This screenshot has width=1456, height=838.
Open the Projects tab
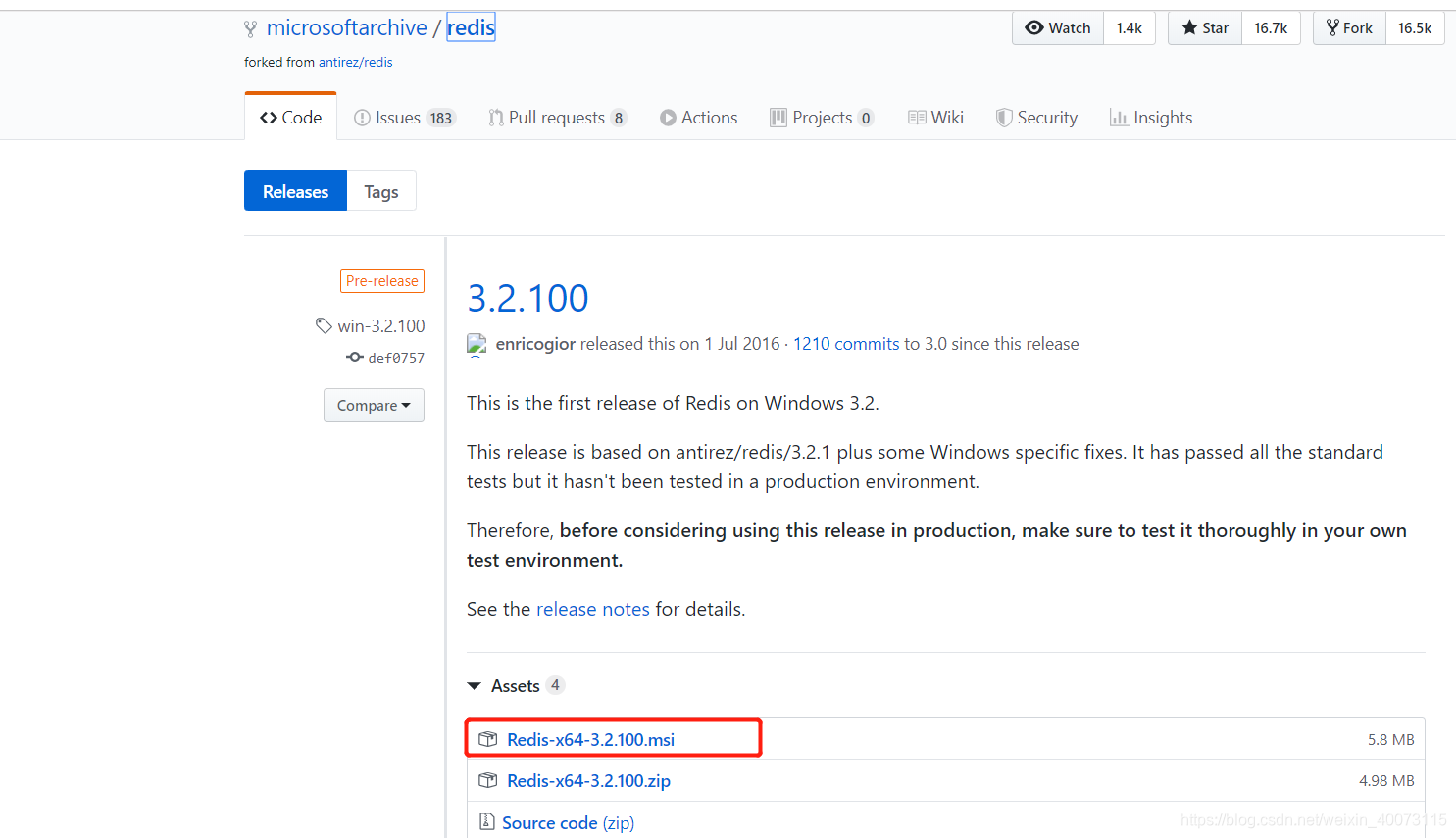[x=822, y=118]
